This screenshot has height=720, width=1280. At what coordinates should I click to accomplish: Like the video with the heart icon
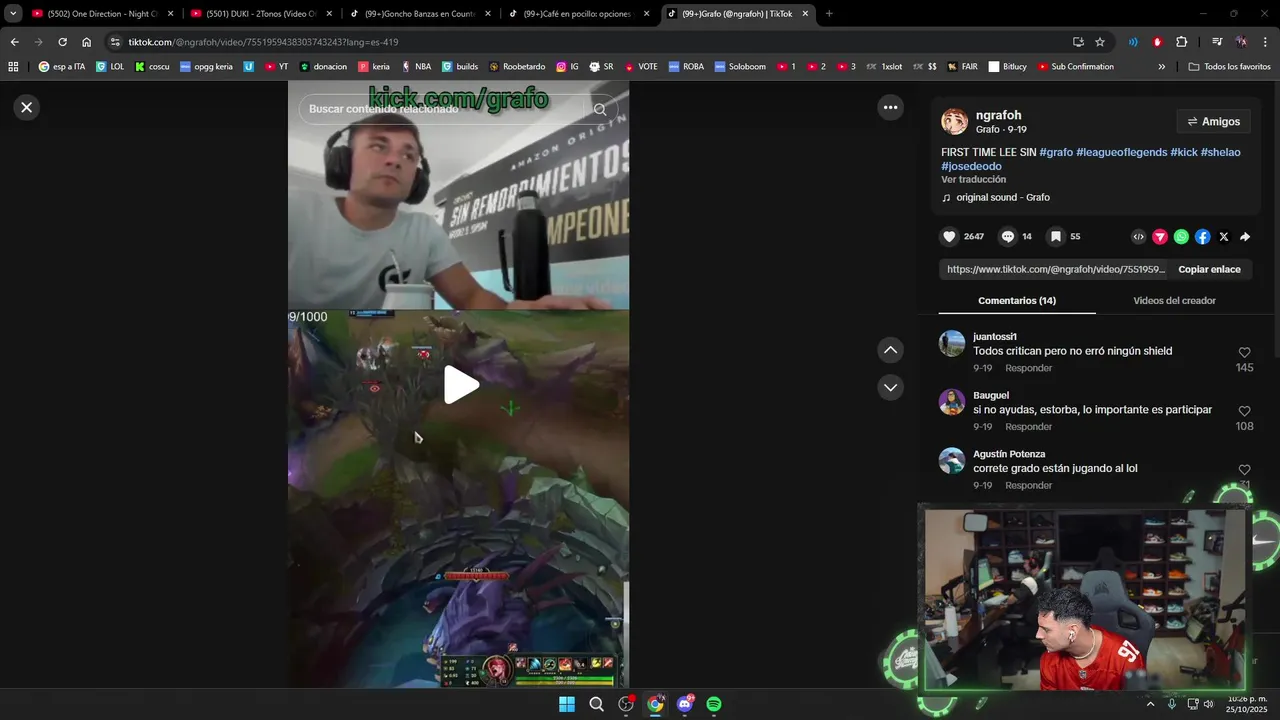click(x=949, y=237)
